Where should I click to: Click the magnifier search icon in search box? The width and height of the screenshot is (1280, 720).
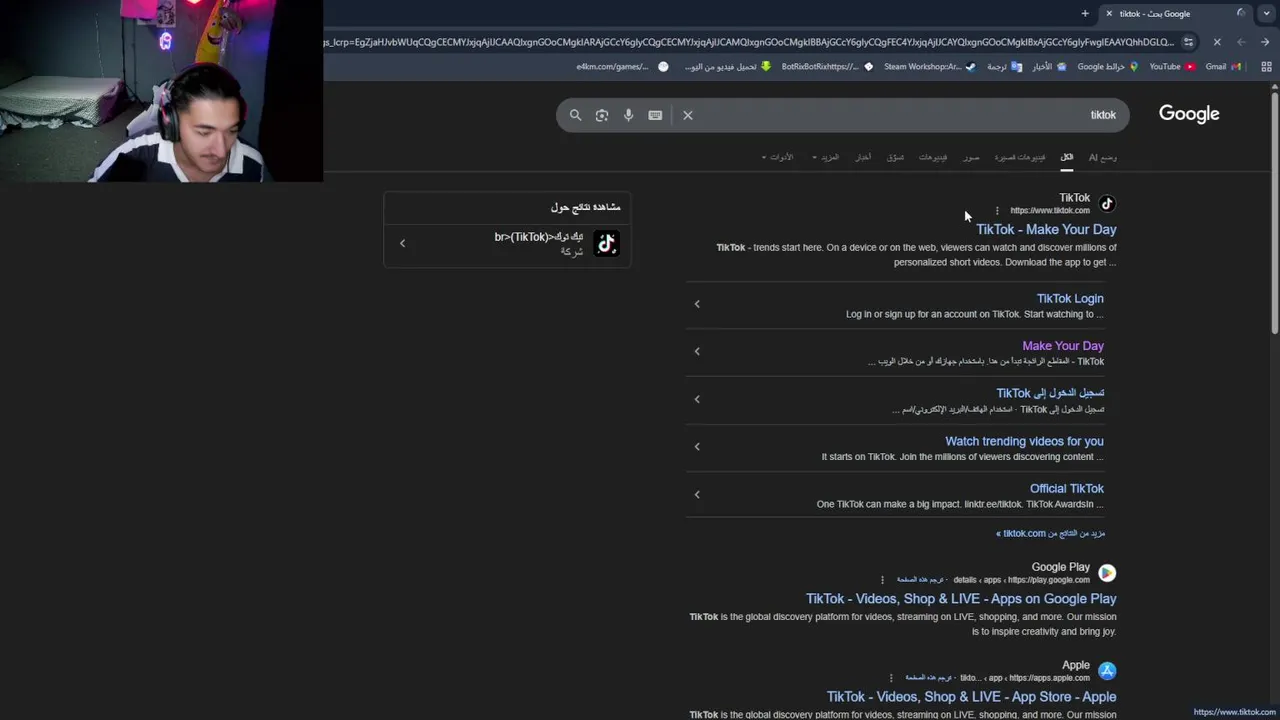[575, 115]
